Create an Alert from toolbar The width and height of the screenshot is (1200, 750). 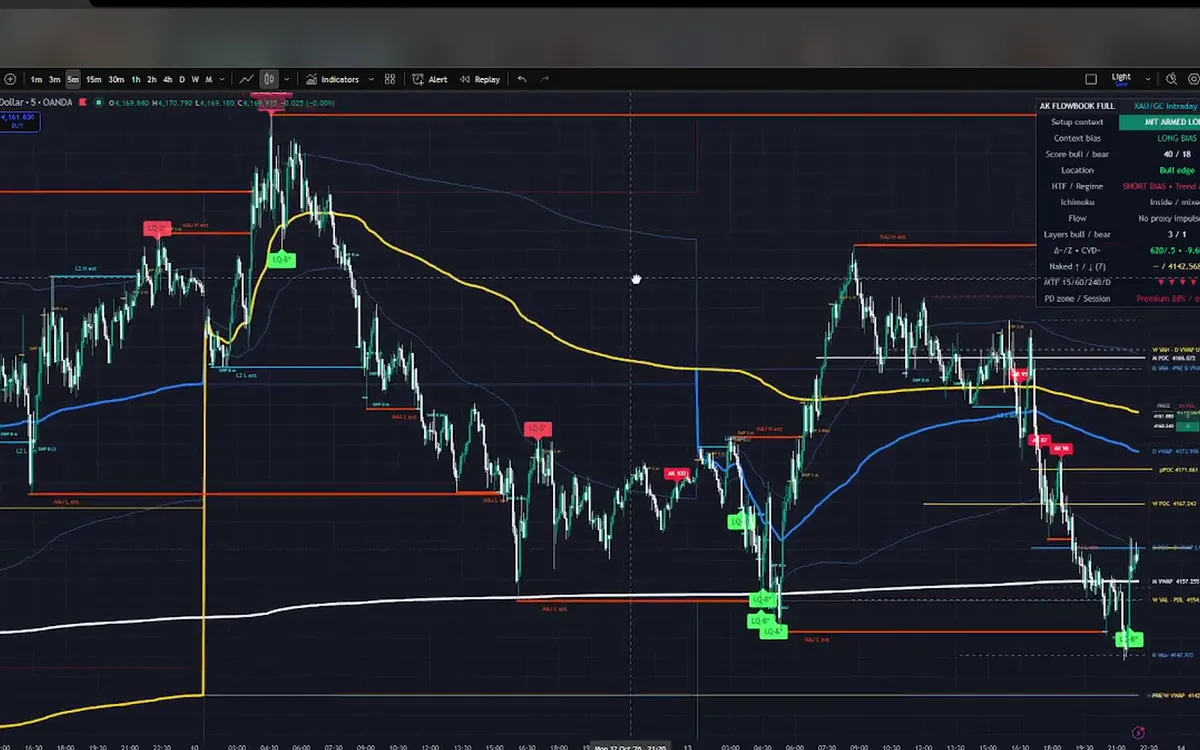430,79
